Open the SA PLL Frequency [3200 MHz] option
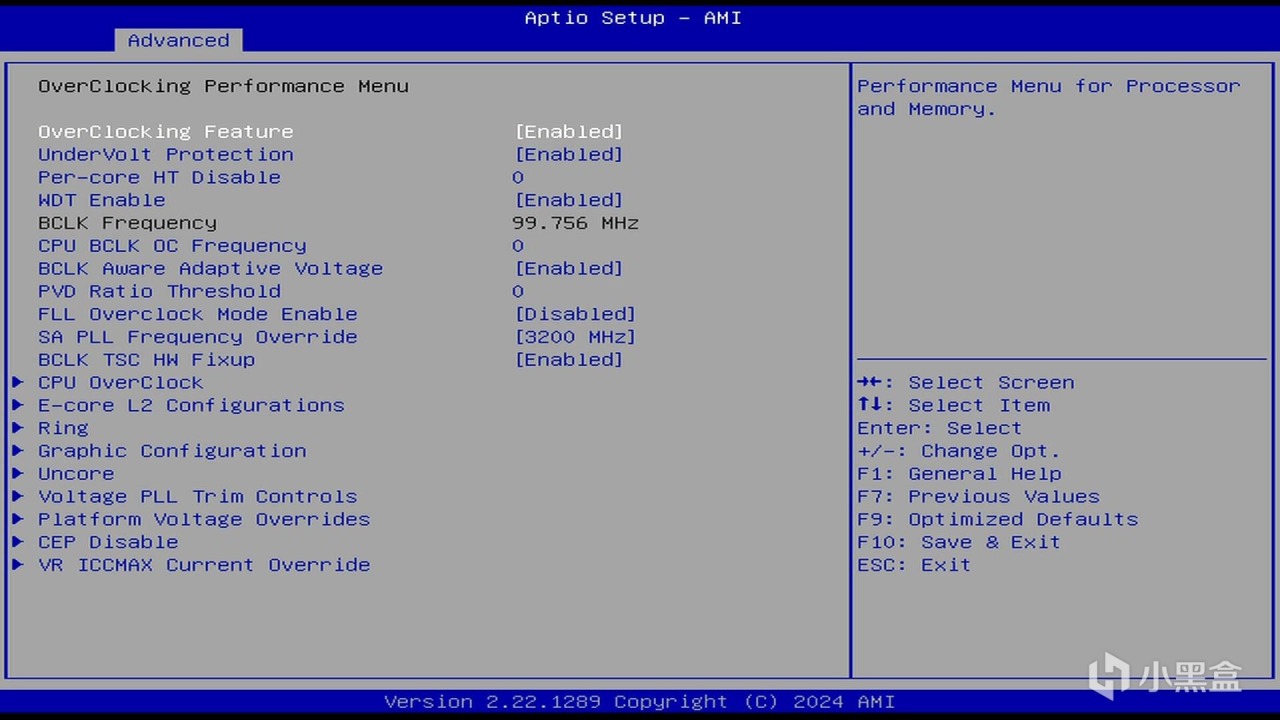Viewport: 1280px width, 720px height. [x=575, y=337]
